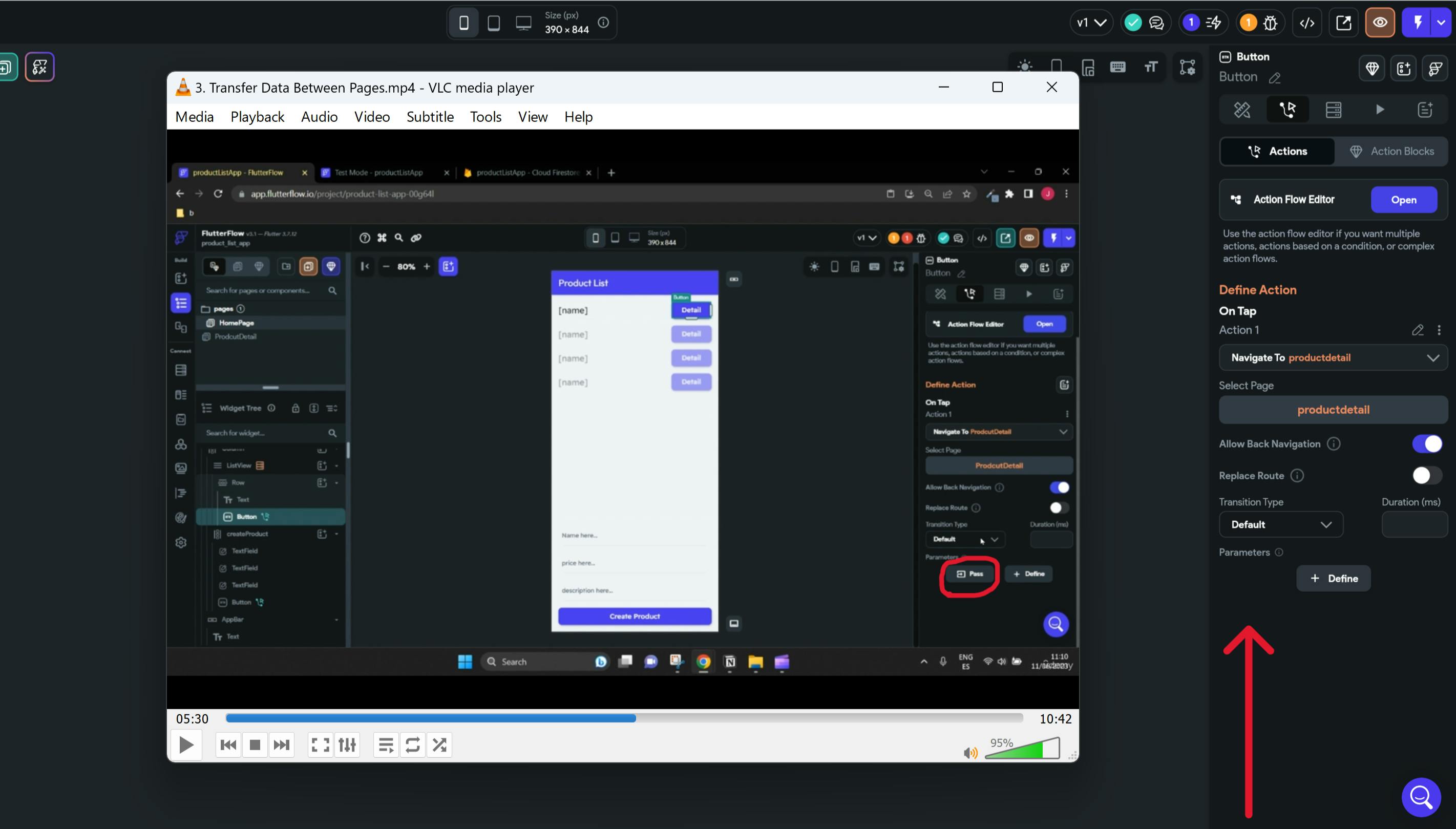Toggle VLC fullscreen icon
1456x829 pixels.
click(x=320, y=745)
